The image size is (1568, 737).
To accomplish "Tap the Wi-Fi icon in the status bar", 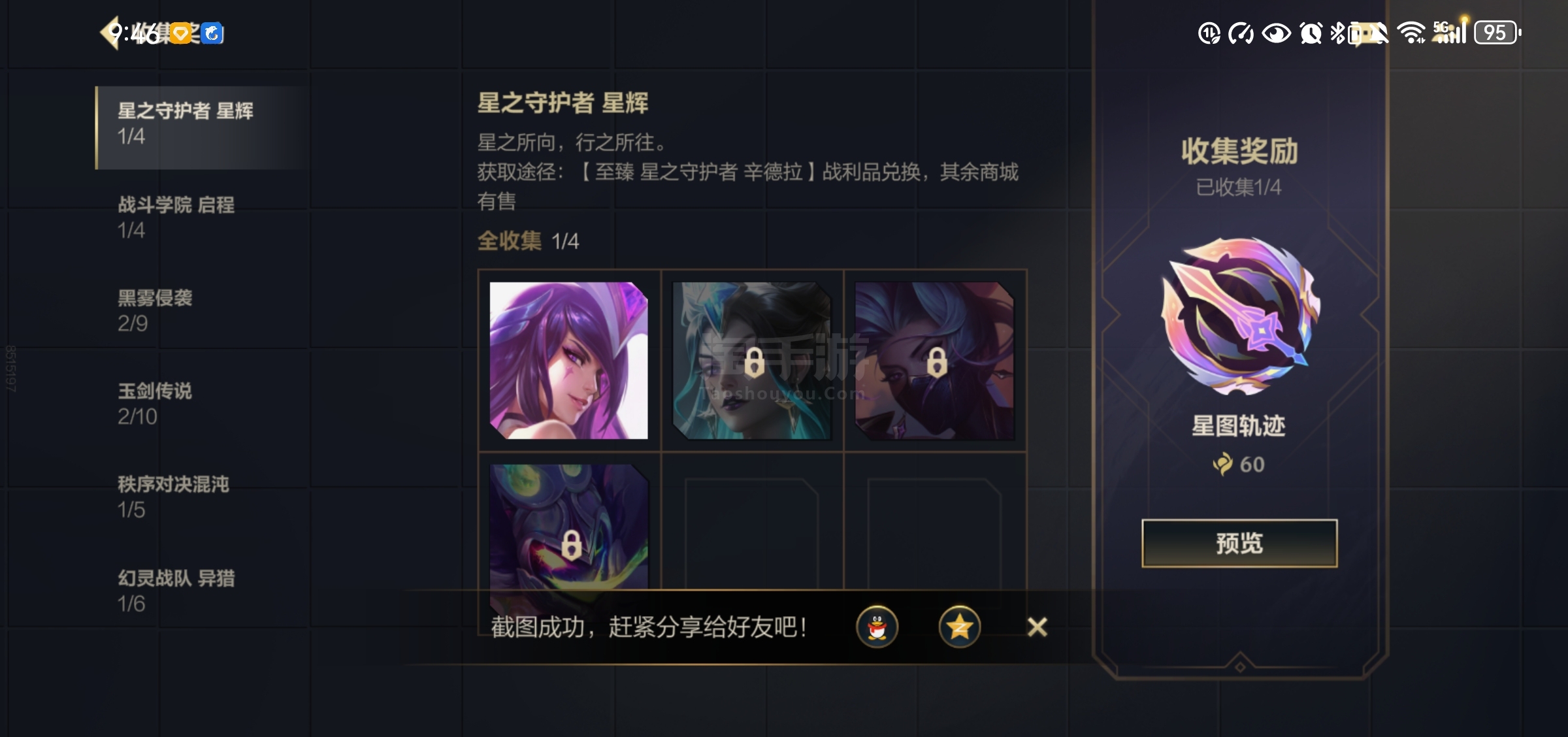I will pos(1412,32).
